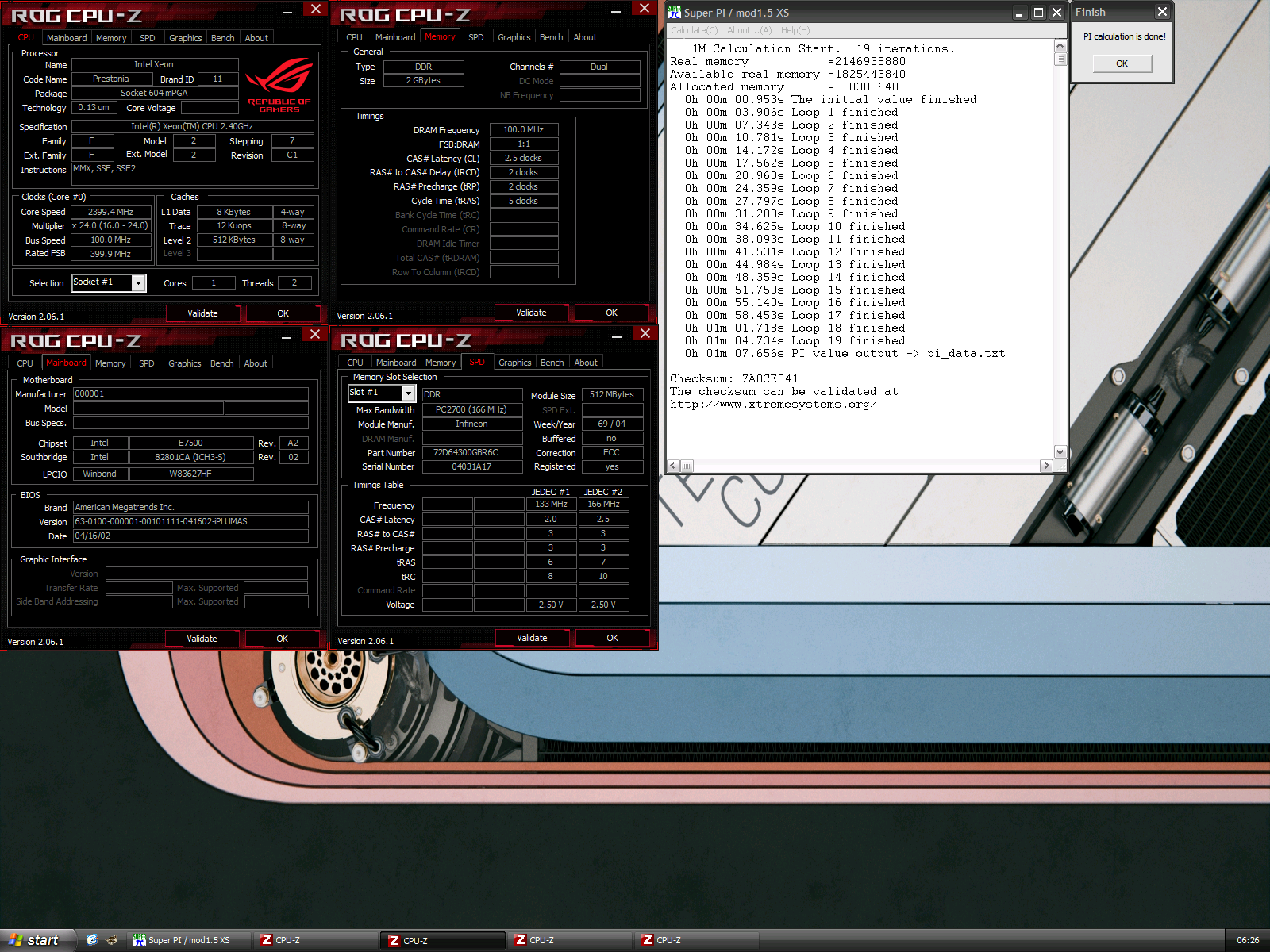The width and height of the screenshot is (1270, 952).
Task: Click the highlighted active CPU-Z taskbar button
Action: pyautogui.click(x=442, y=940)
